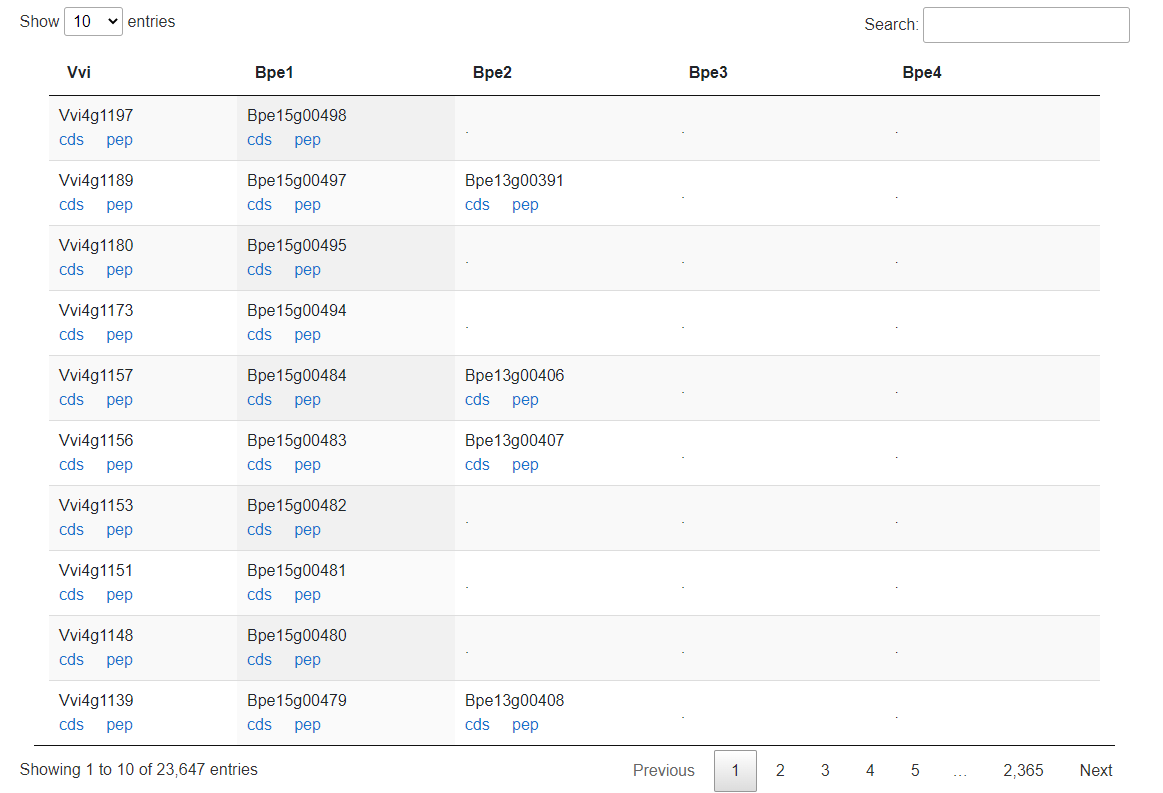The width and height of the screenshot is (1163, 793).
Task: Click the Next pagination button
Action: point(1096,771)
